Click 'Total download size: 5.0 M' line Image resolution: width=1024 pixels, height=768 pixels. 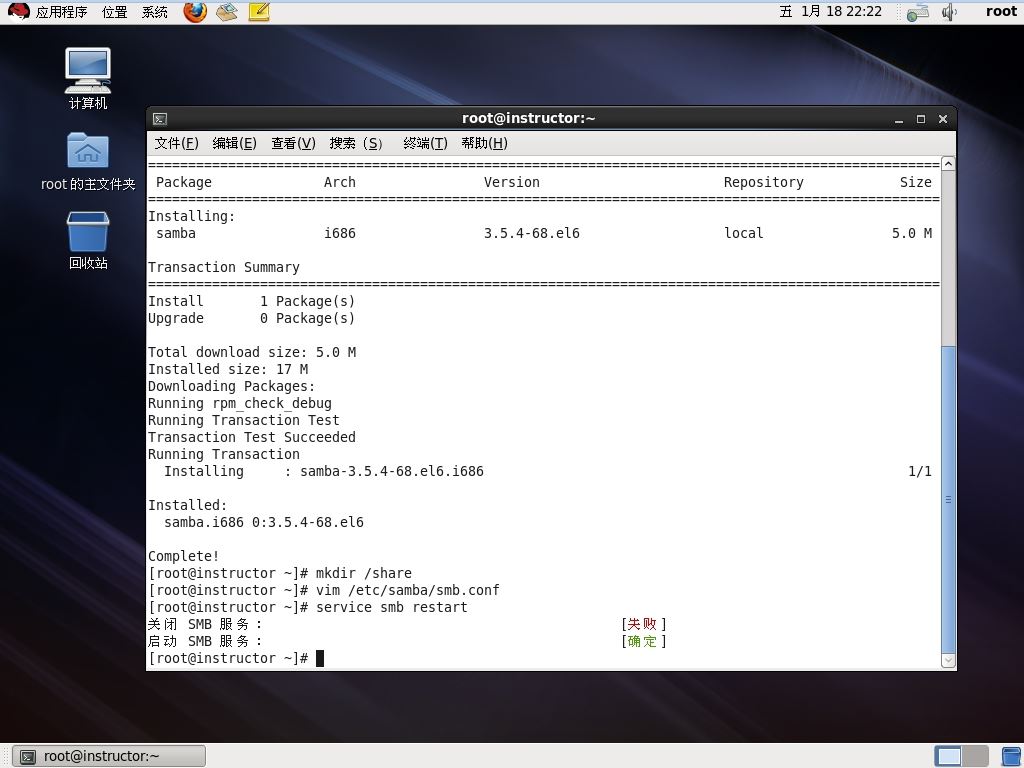coord(251,353)
